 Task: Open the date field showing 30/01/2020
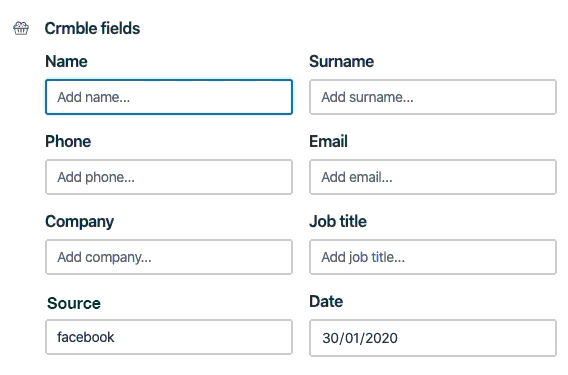coord(433,338)
